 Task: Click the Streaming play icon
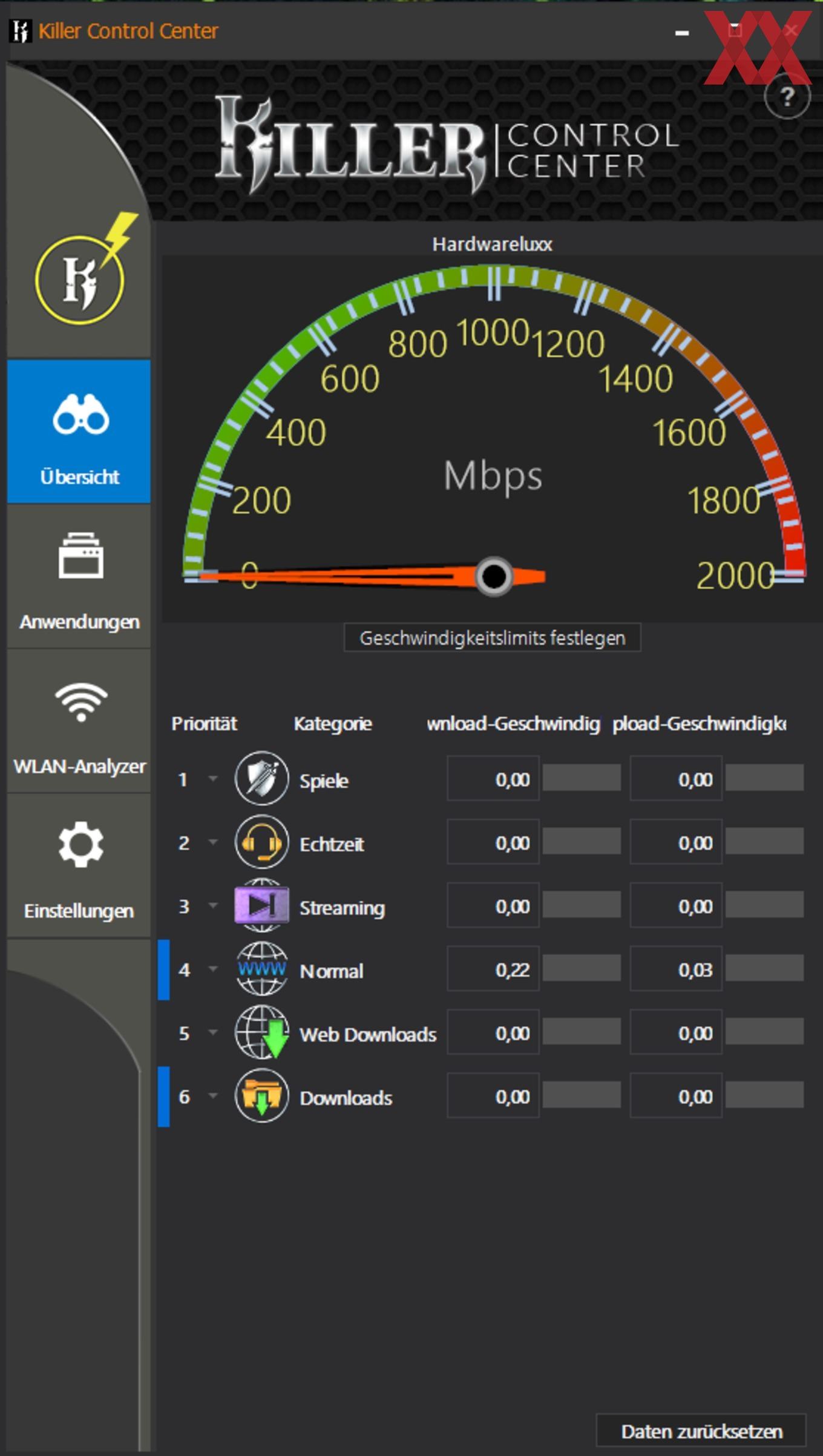(261, 905)
